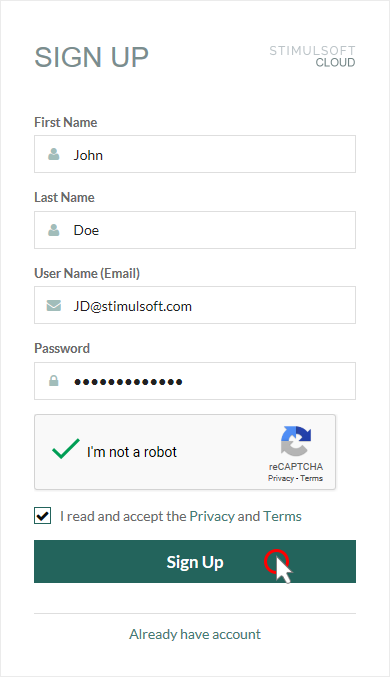
Task: Click the I'm not a robot label
Action: pos(132,452)
